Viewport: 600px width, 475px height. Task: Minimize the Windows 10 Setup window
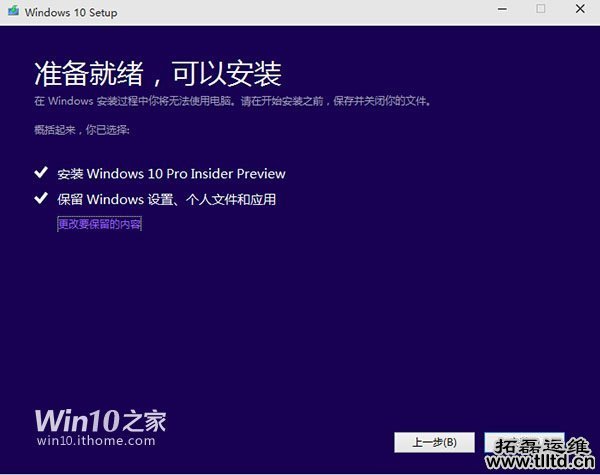pyautogui.click(x=502, y=9)
